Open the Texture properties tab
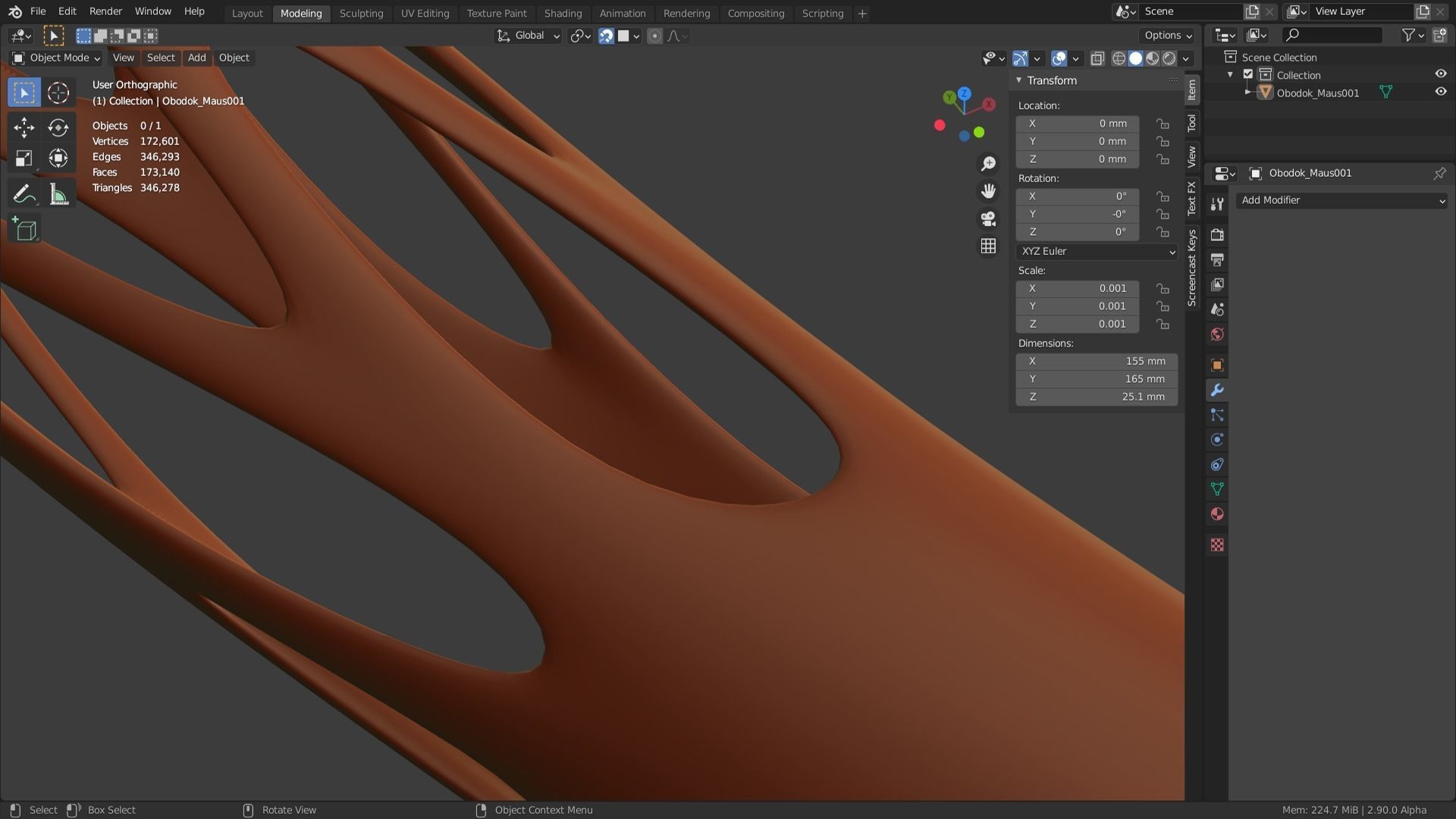1456x819 pixels. 1217,544
